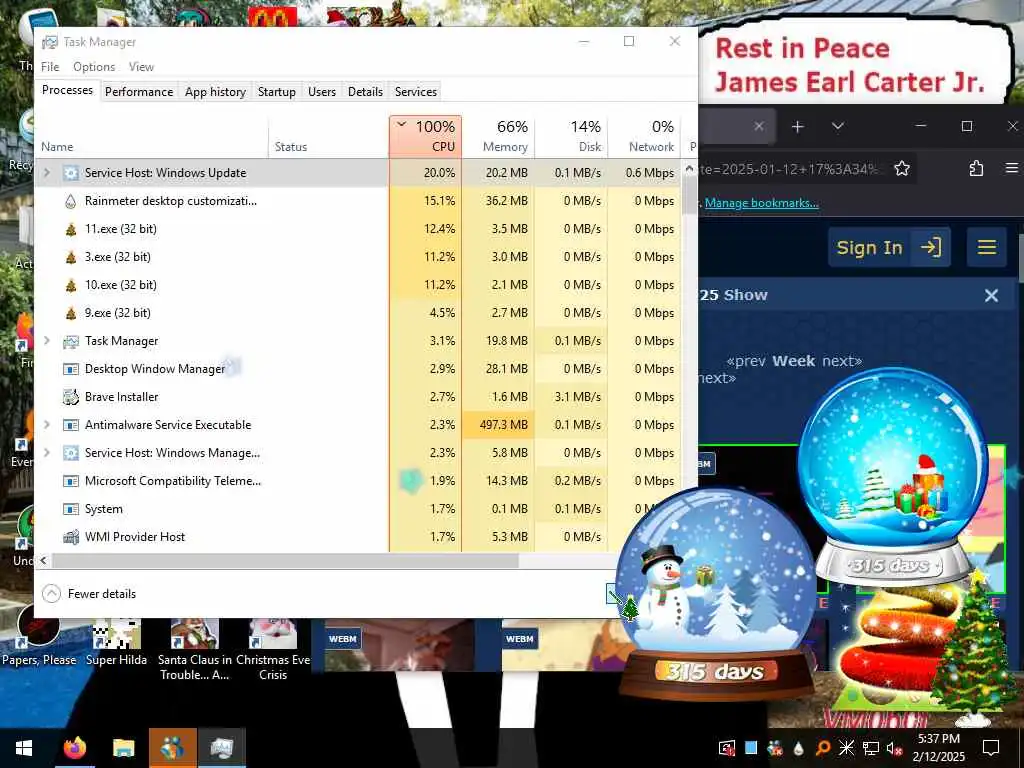
Task: Sort processes by the Memory column
Action: click(498, 136)
